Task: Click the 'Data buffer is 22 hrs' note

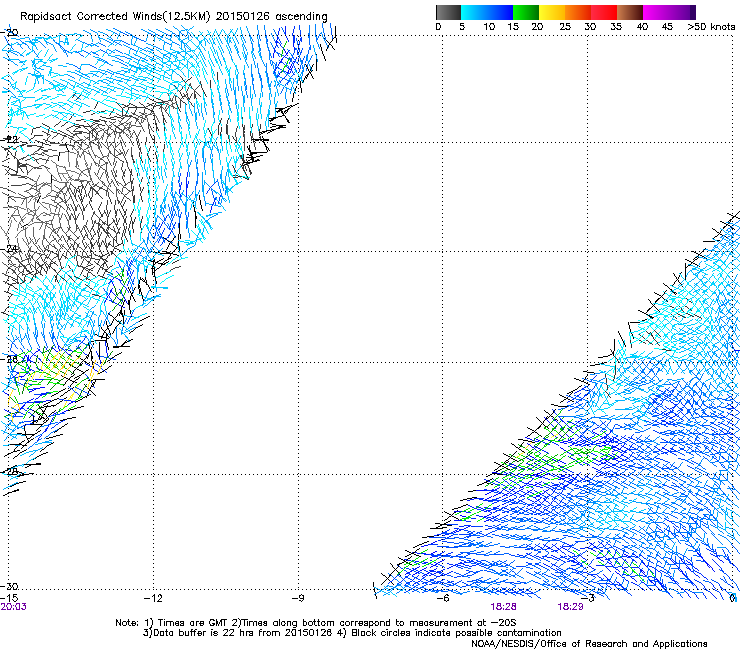Action: (203, 633)
